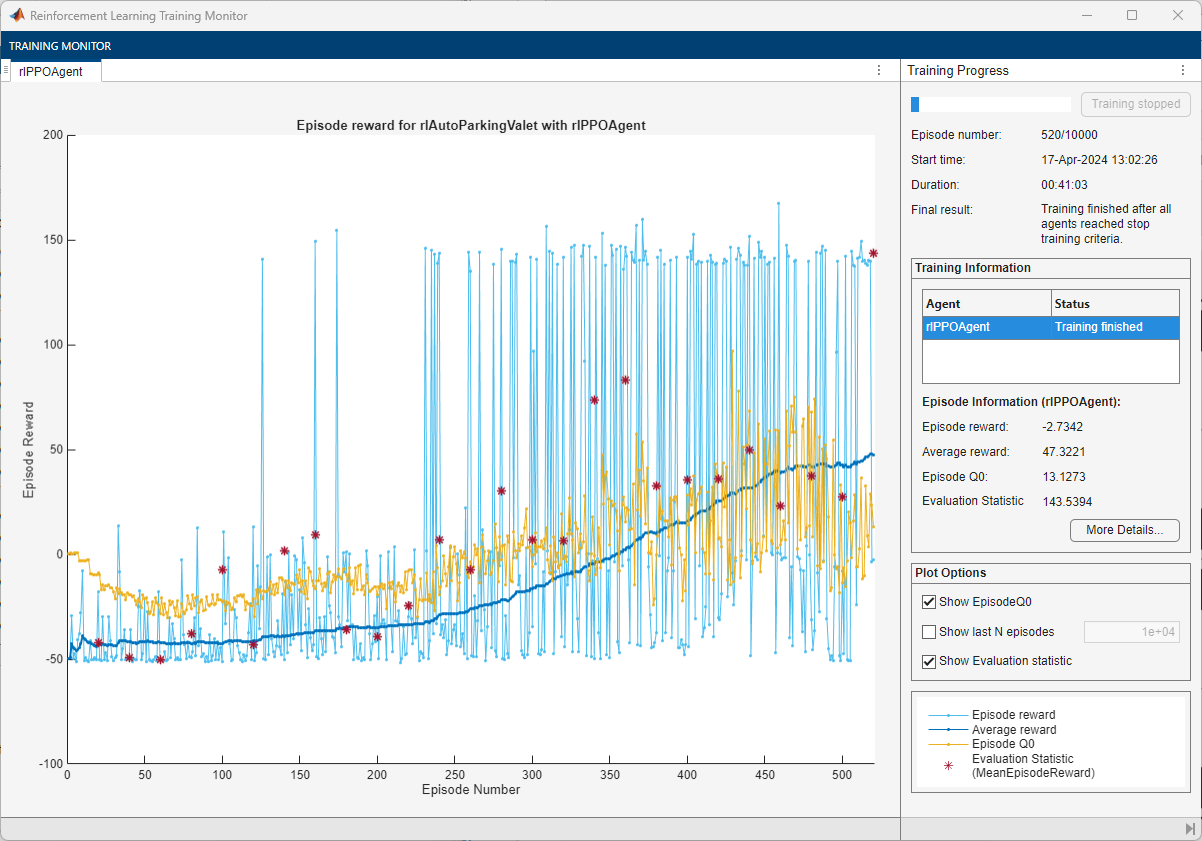Image resolution: width=1202 pixels, height=841 pixels.
Task: Open the document area three-dot actions menu
Action: point(879,70)
